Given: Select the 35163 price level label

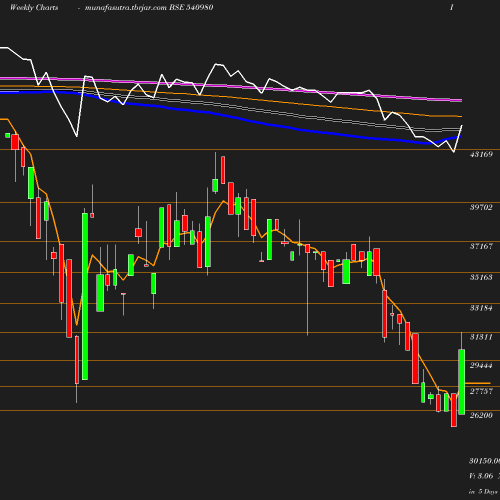Looking at the screenshot, I should 481,277.
